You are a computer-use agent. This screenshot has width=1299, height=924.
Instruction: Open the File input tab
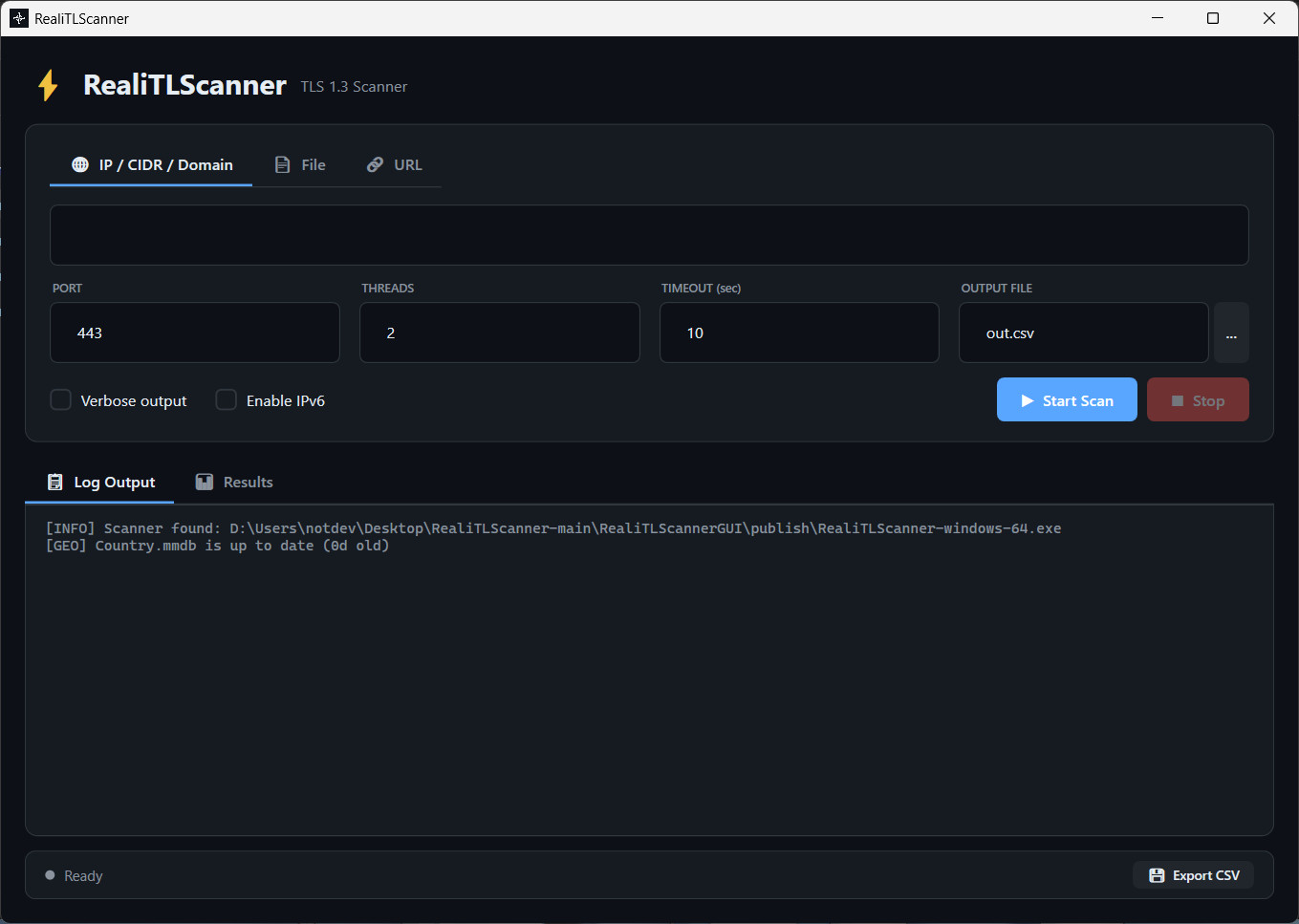click(300, 165)
